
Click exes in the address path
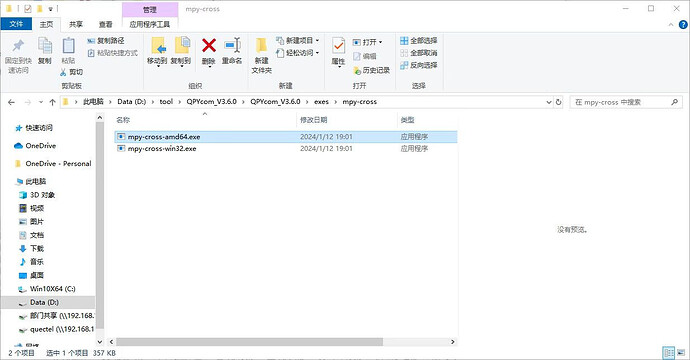[321, 102]
